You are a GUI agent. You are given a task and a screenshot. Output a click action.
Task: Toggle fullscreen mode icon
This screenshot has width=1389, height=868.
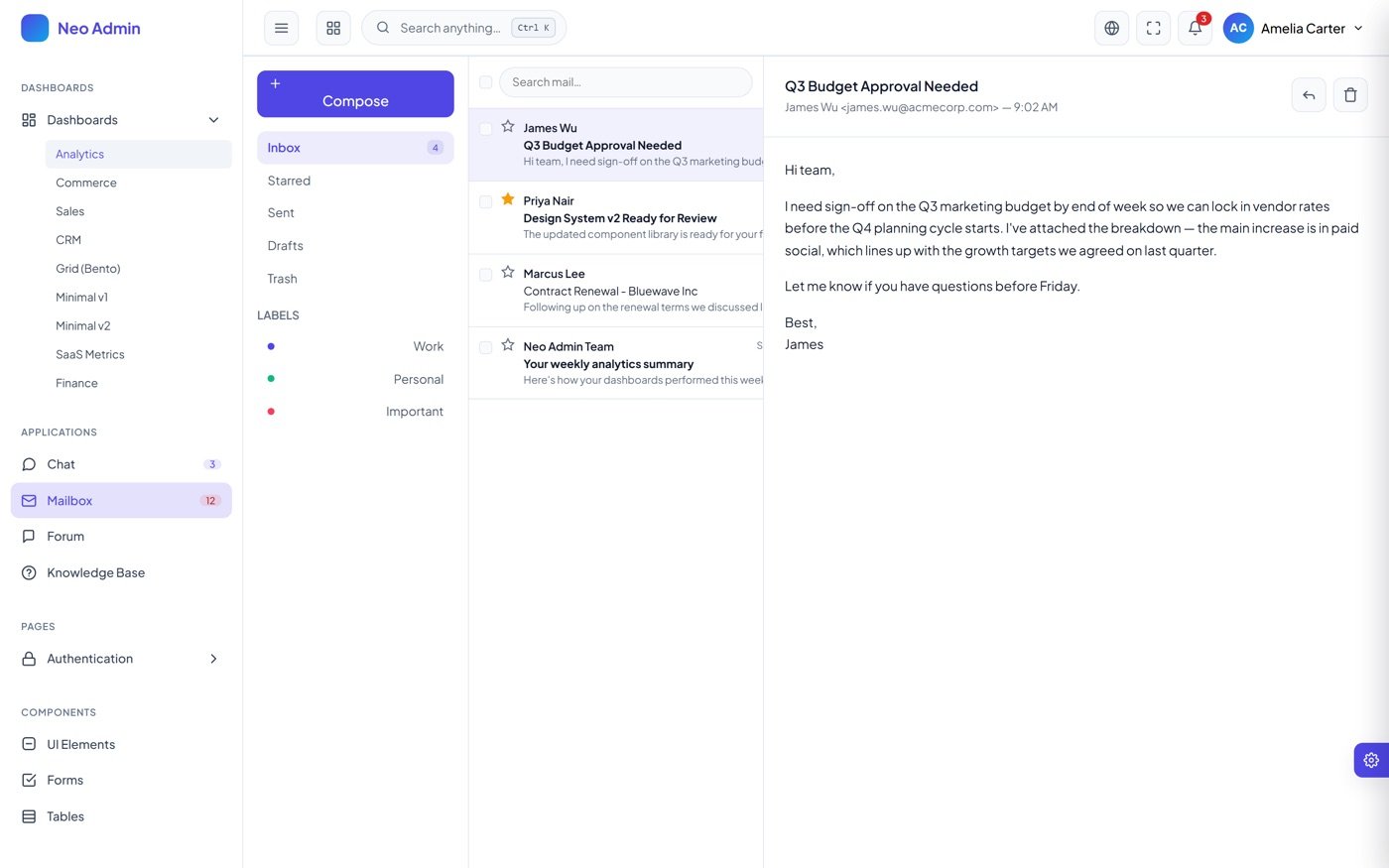coord(1153,28)
